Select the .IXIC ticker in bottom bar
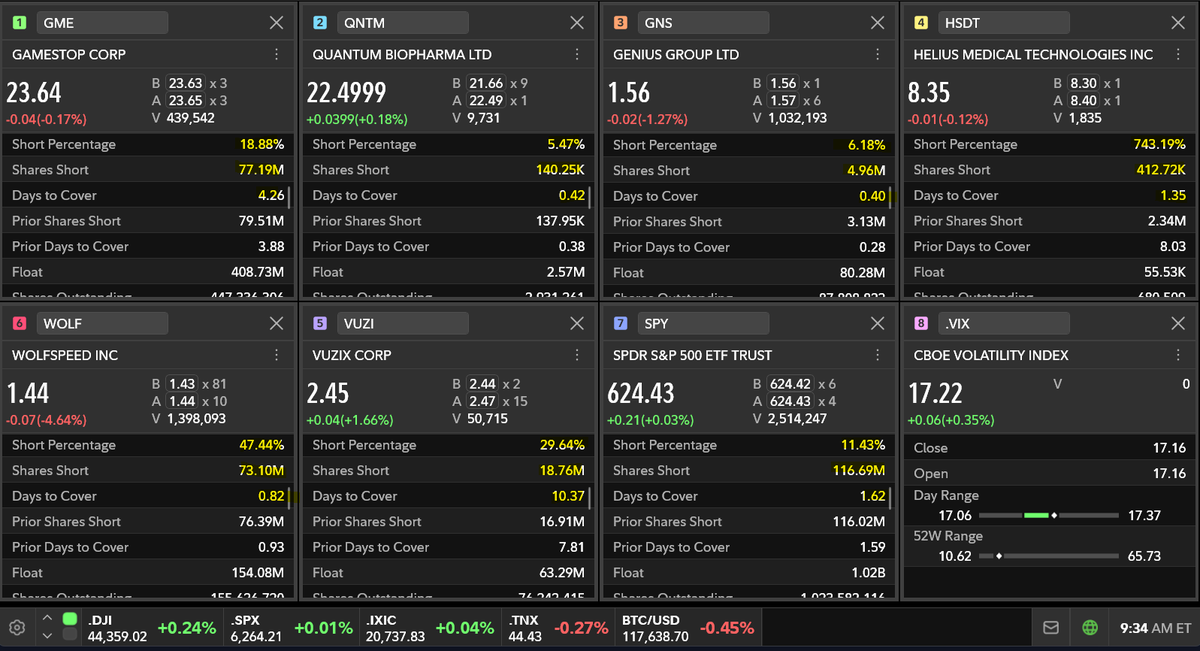The width and height of the screenshot is (1200, 651). point(430,628)
